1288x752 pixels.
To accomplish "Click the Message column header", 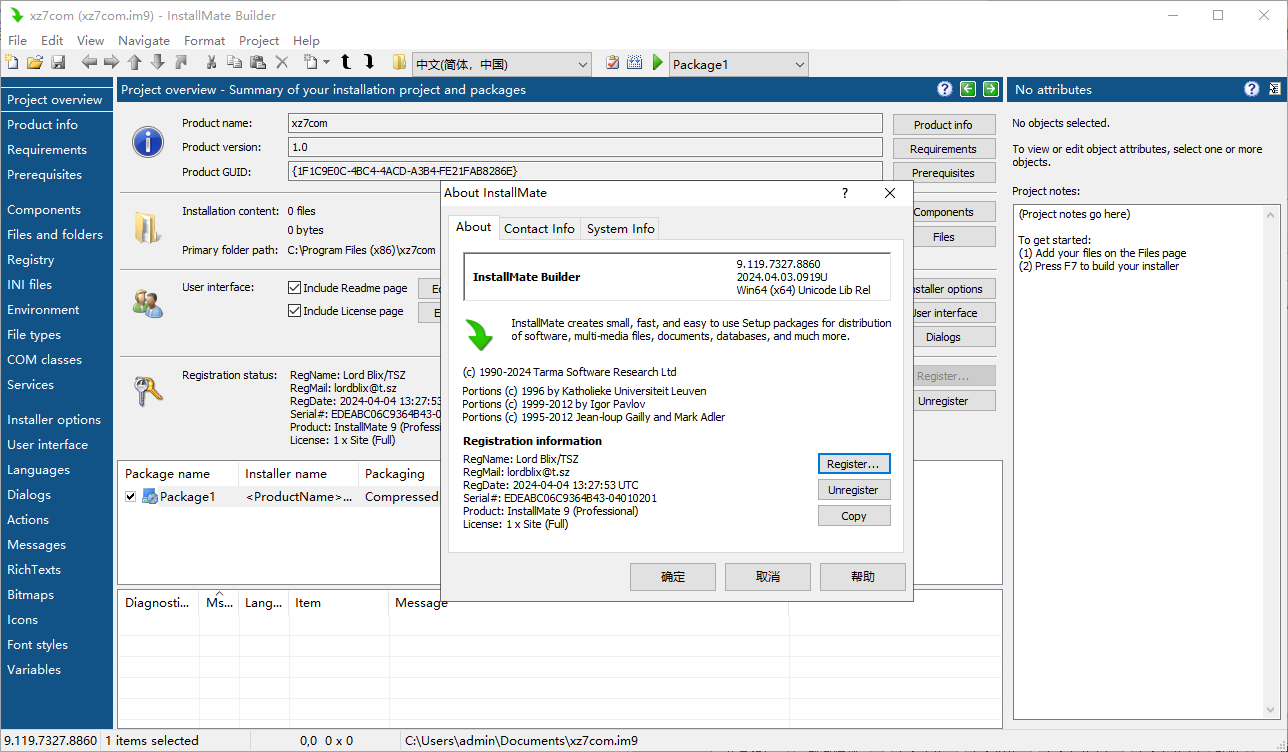I will (588, 603).
